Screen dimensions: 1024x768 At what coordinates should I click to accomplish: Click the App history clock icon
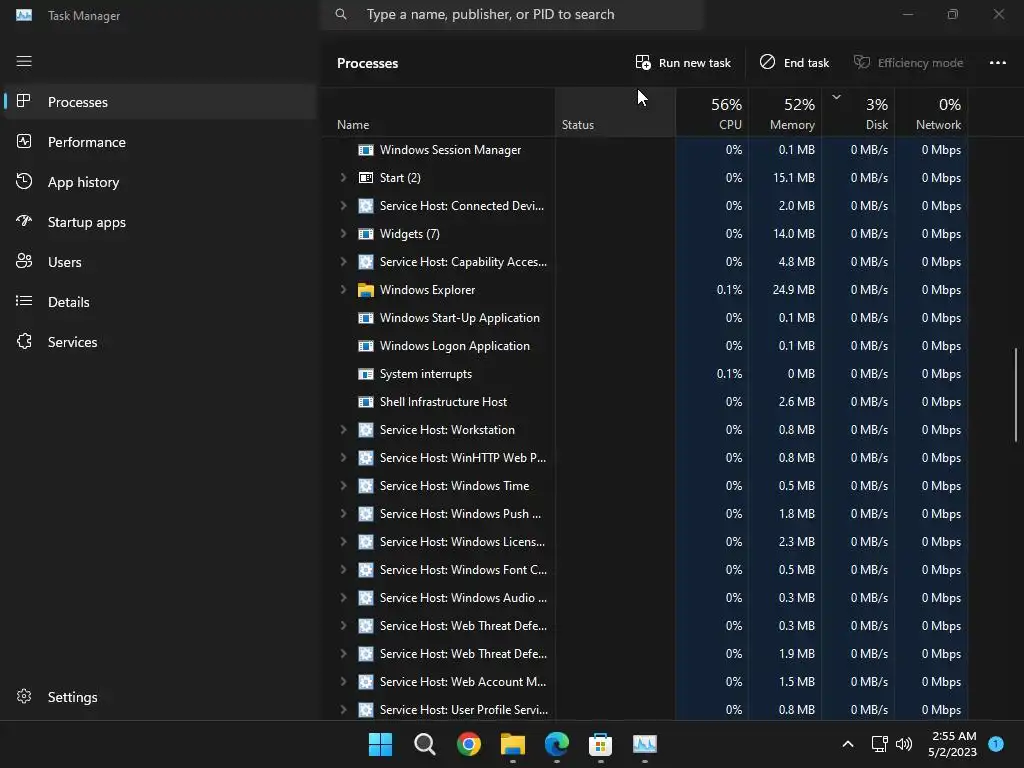click(24, 182)
